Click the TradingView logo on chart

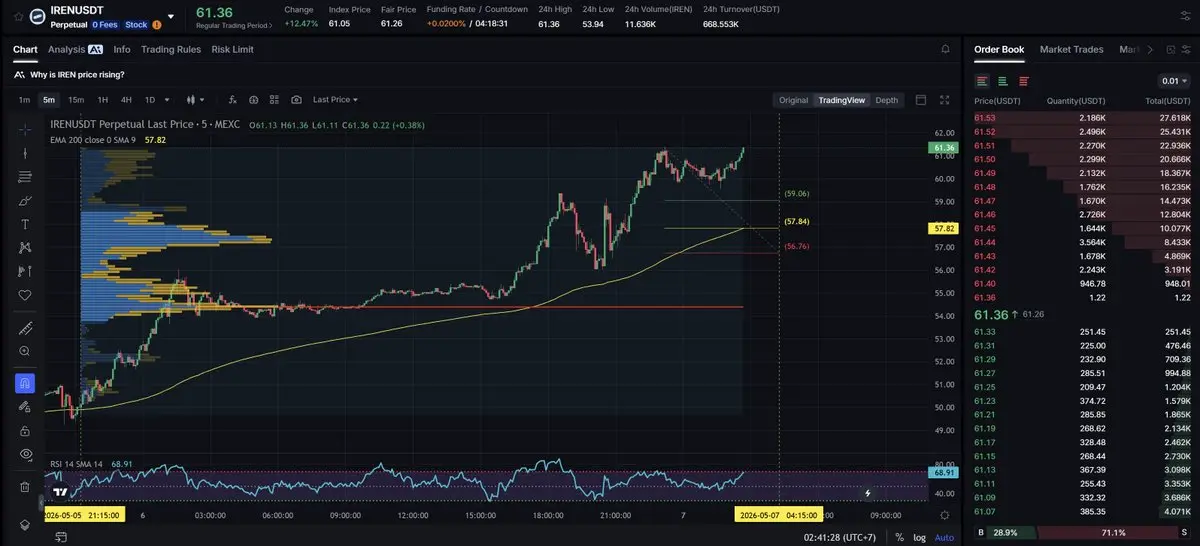[61, 492]
